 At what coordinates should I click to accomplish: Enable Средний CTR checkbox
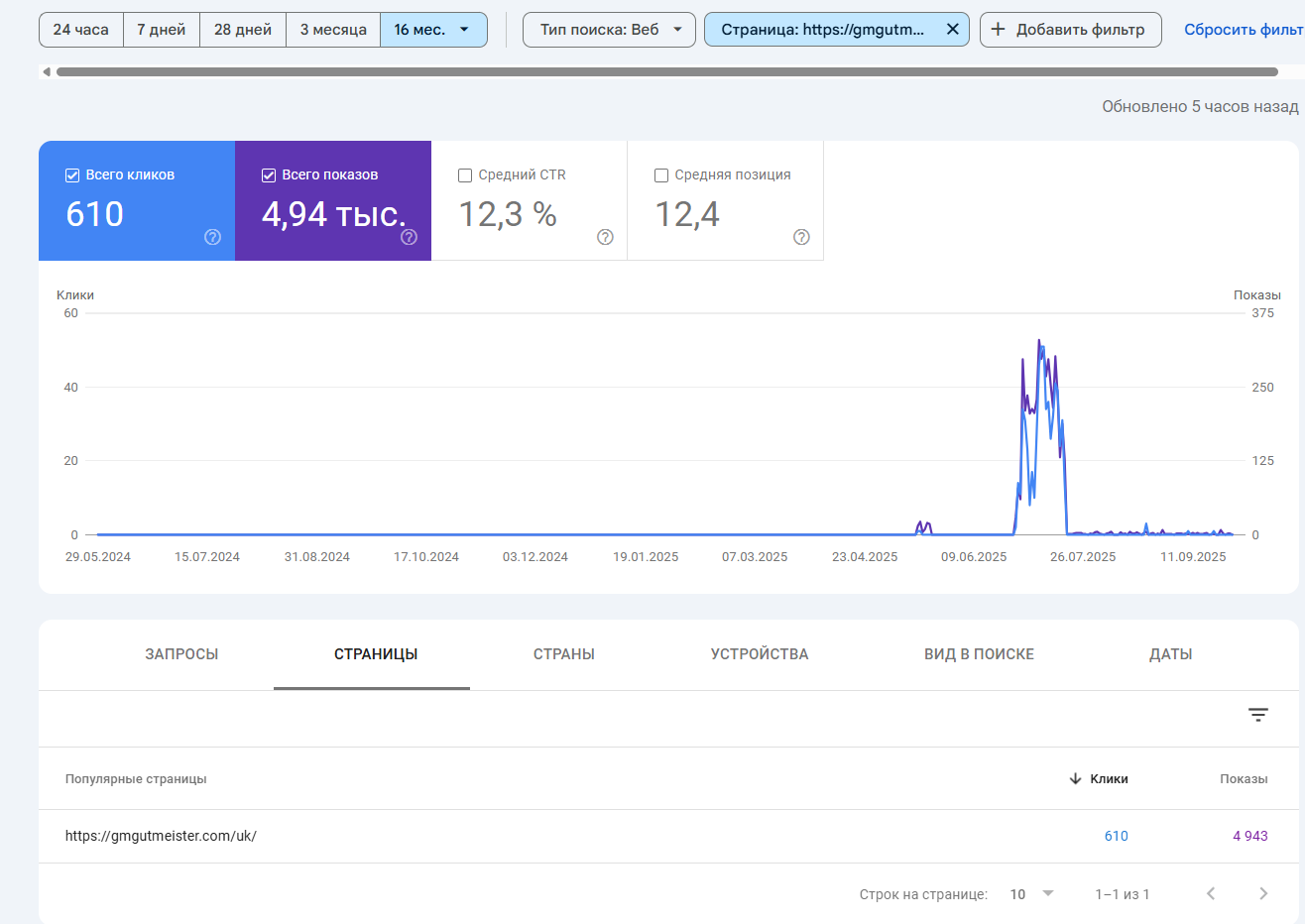coord(465,175)
